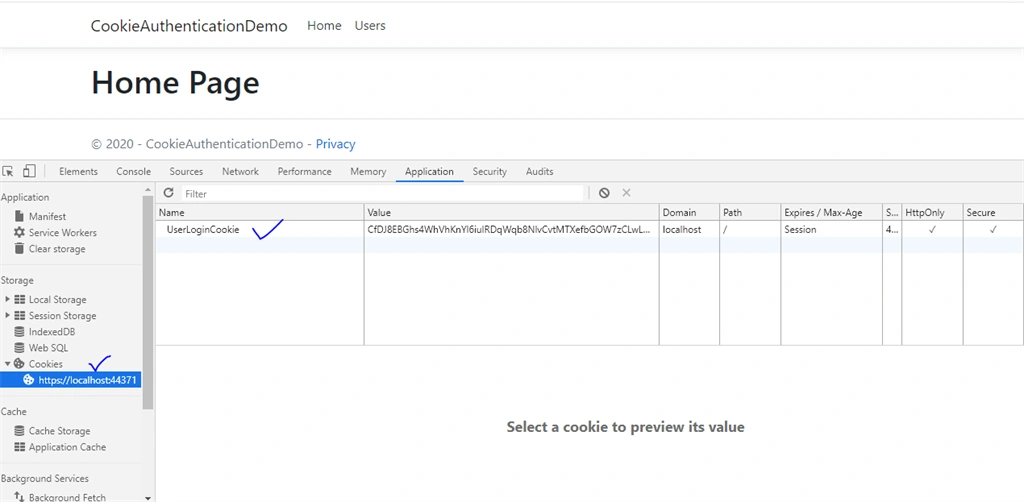Select the Service Workers sidebar item
Image resolution: width=1024 pixels, height=502 pixels.
[63, 232]
